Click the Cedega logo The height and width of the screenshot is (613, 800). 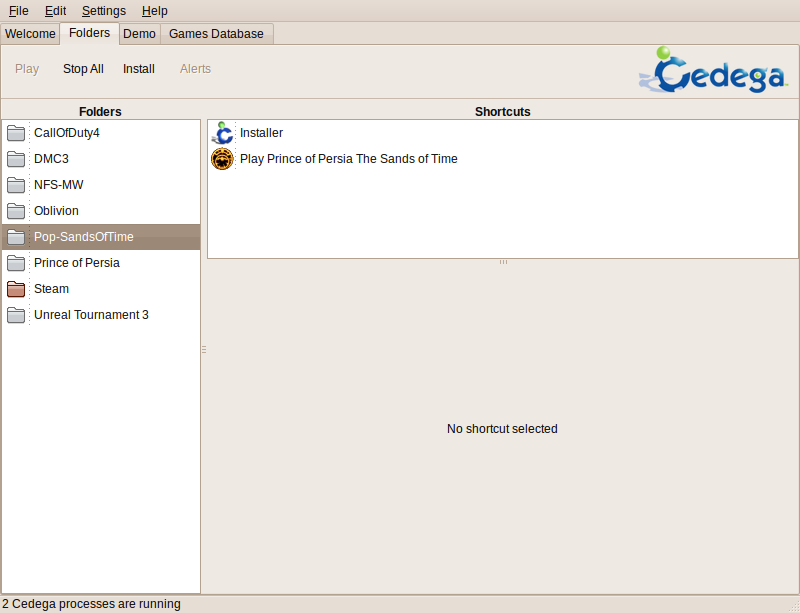tap(713, 70)
